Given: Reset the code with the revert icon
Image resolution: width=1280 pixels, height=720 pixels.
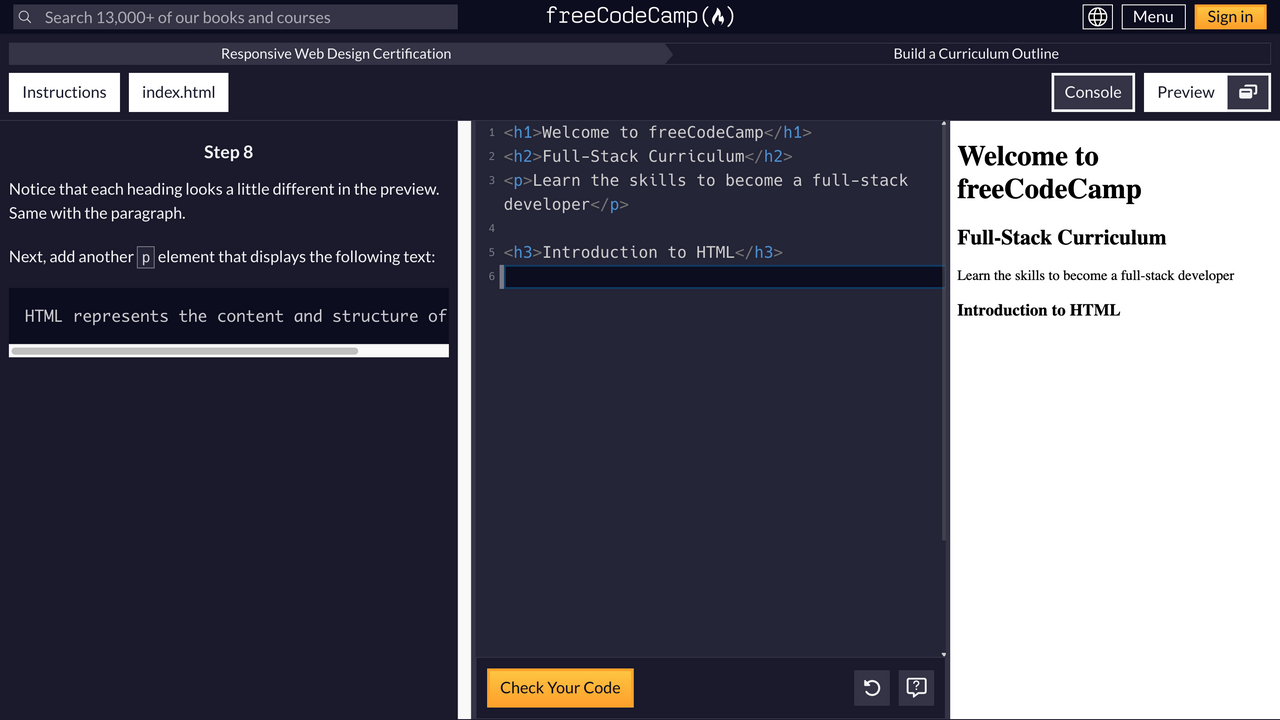Looking at the screenshot, I should pyautogui.click(x=872, y=688).
